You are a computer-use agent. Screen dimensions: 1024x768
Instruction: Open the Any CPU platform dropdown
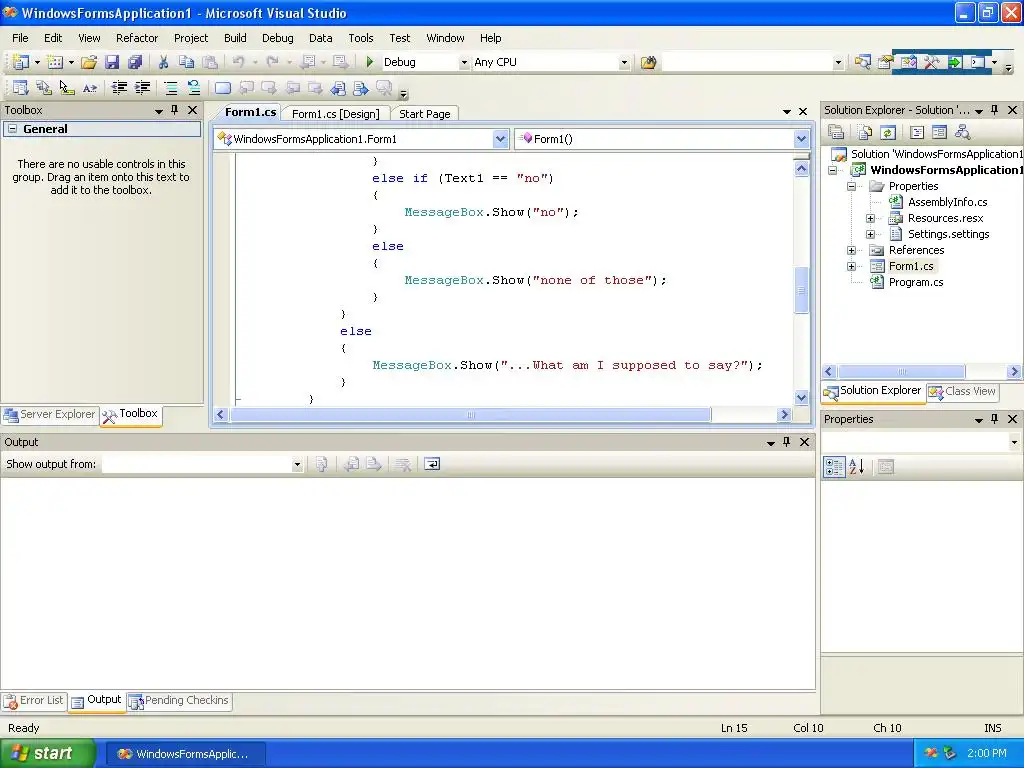[624, 63]
